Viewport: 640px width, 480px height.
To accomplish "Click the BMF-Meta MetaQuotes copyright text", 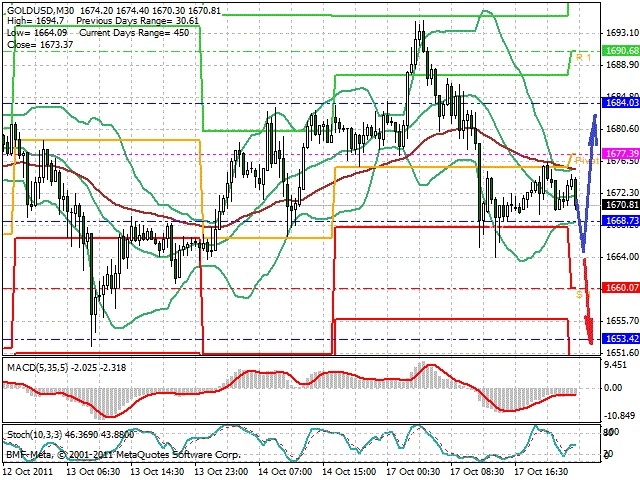I will pyautogui.click(x=123, y=454).
